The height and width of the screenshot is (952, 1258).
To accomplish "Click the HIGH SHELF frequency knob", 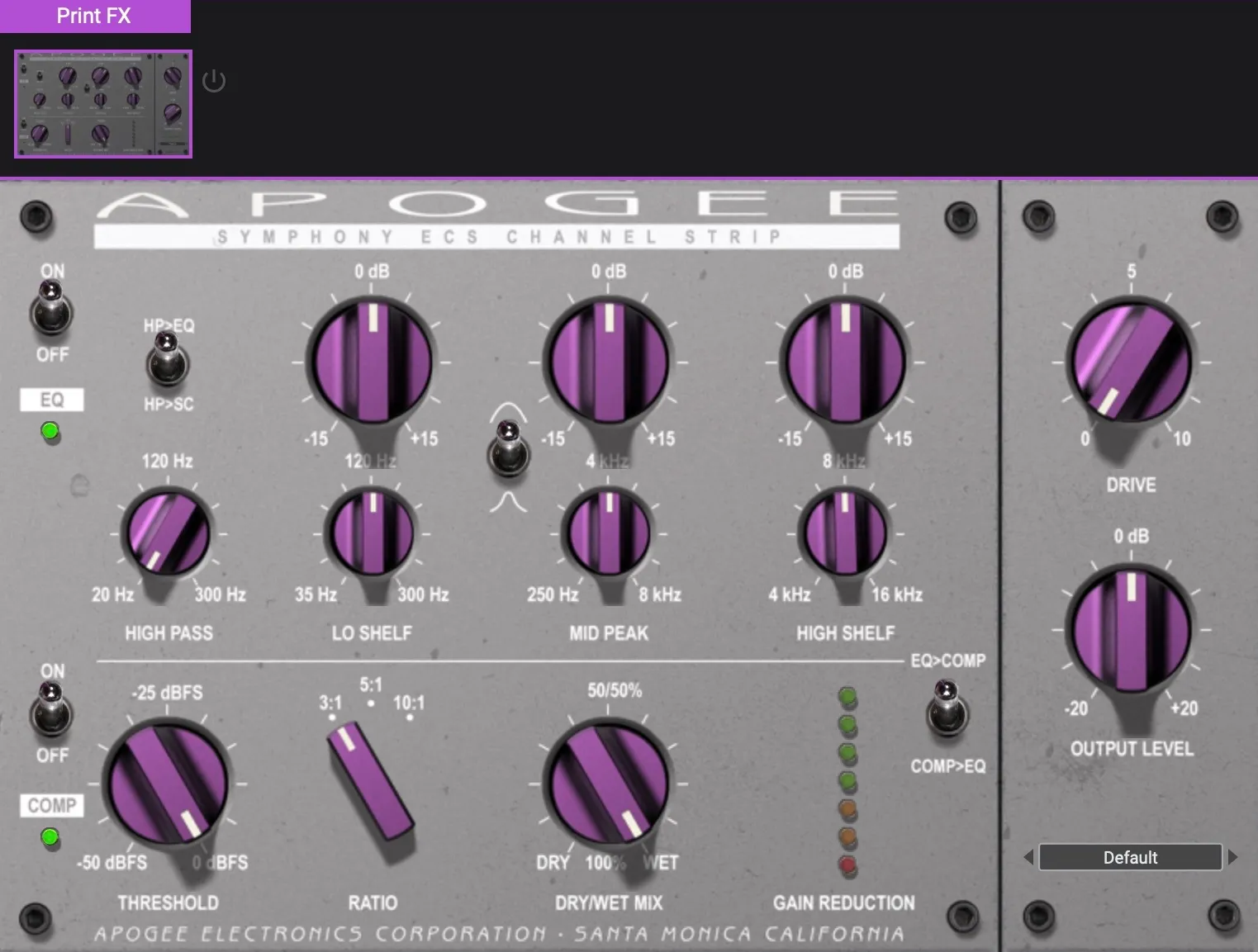I will coord(844,533).
